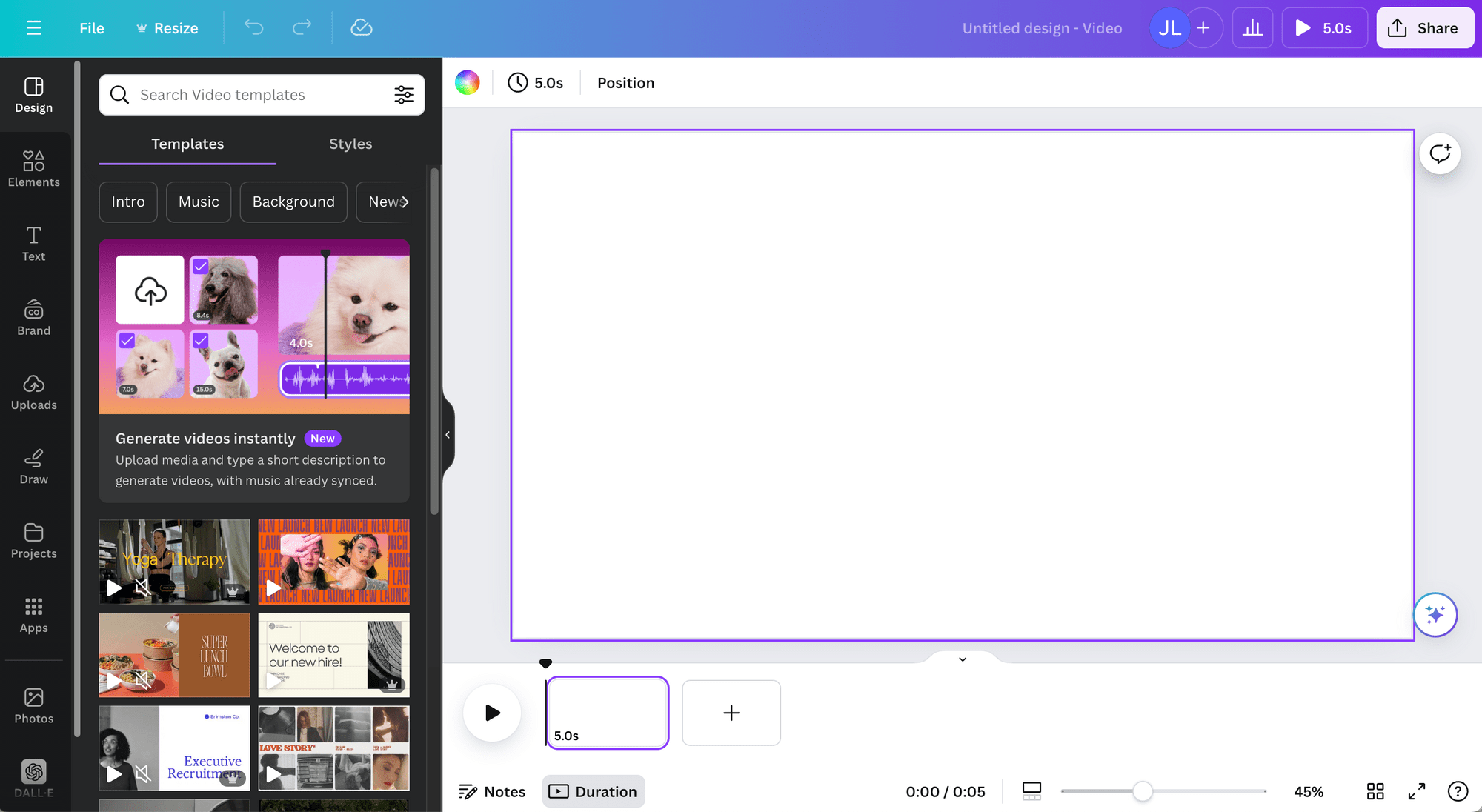Click the undo arrow icon

(x=253, y=27)
